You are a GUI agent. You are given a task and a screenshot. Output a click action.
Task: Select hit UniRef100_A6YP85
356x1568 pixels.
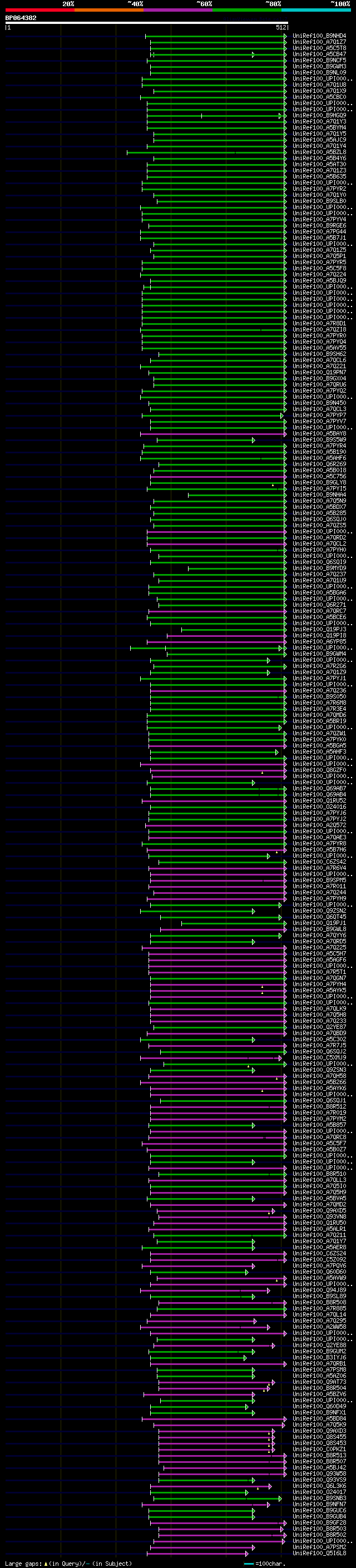coord(319,642)
